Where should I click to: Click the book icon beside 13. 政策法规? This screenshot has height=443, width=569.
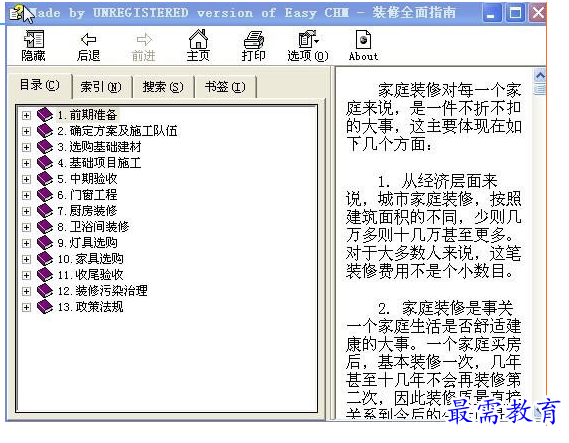45,307
